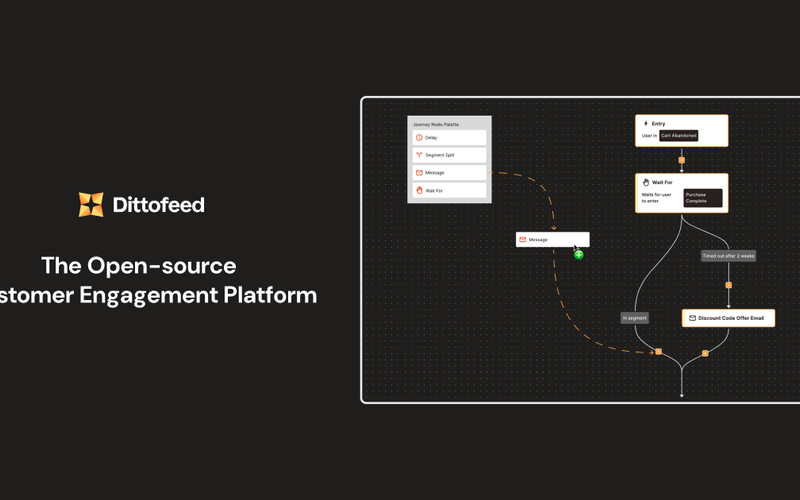Pick the Segment Split palette node

point(449,155)
